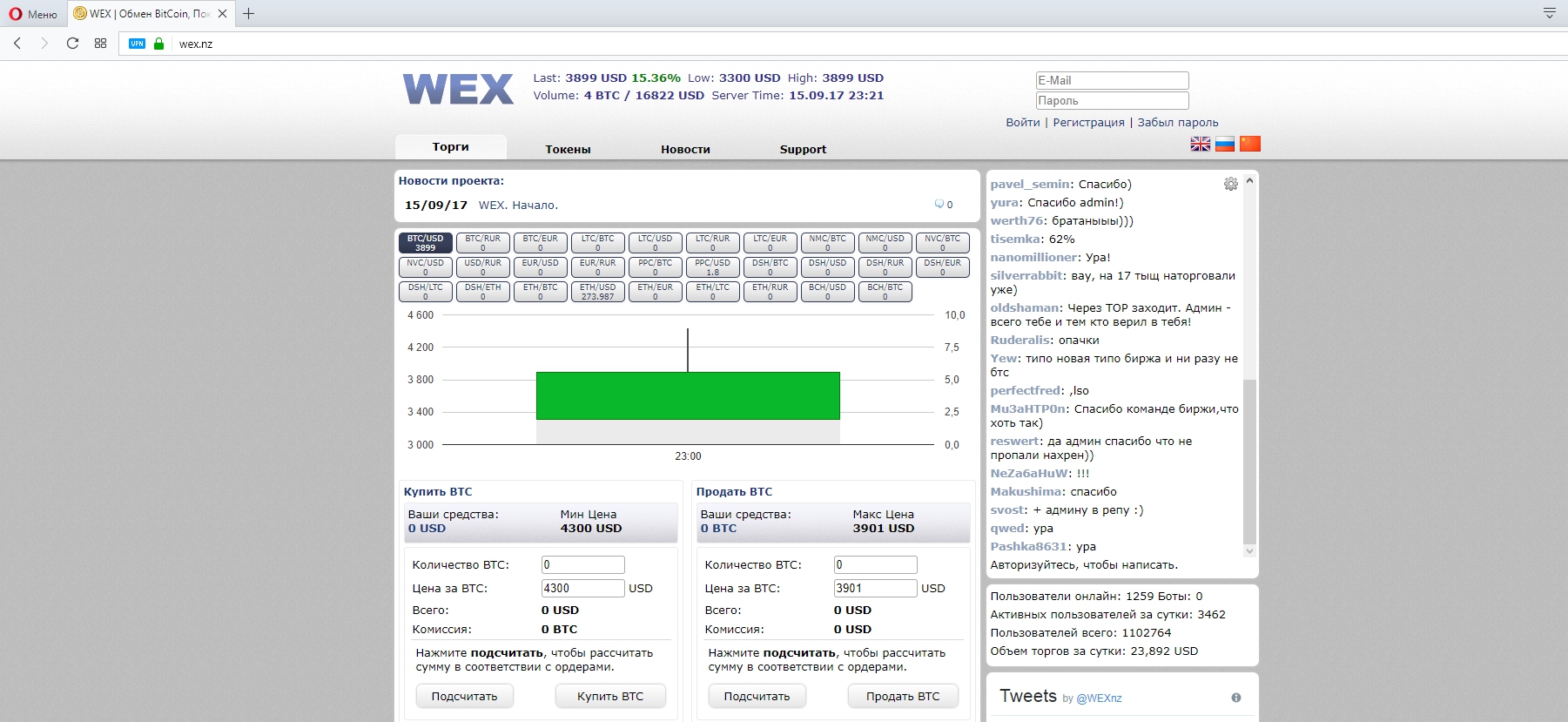
Task: Select the NVC/USD pair
Action: 426,267
